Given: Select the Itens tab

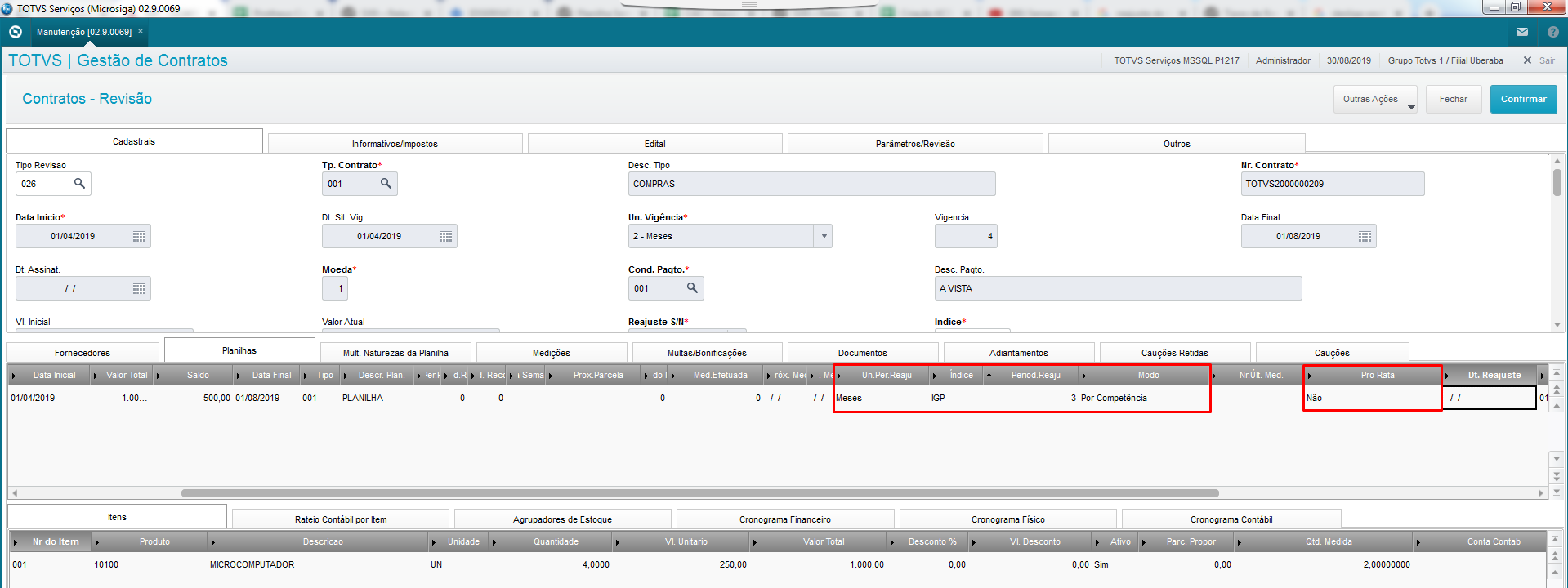Looking at the screenshot, I should point(117,517).
